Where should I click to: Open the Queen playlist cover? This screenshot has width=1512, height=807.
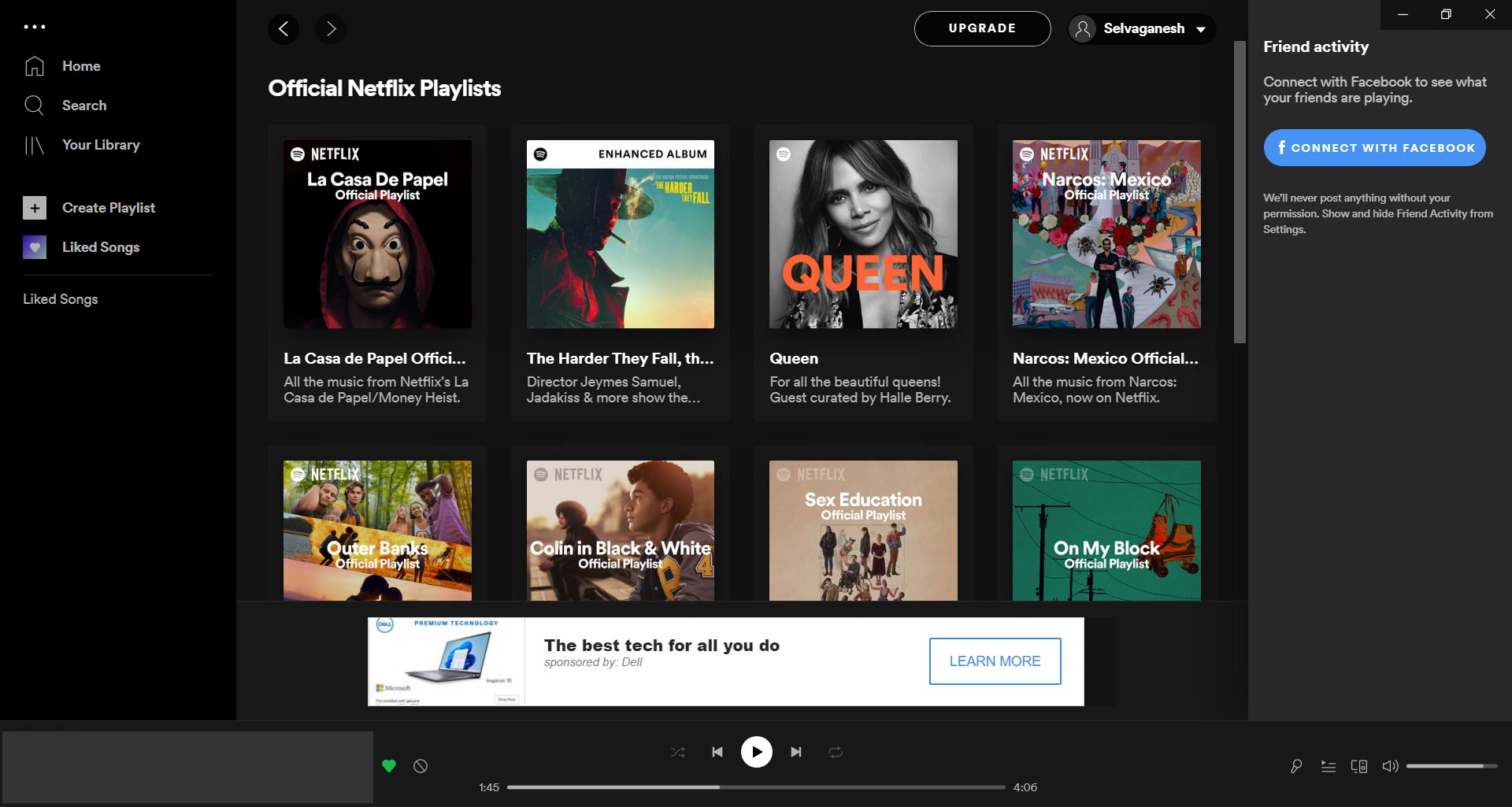pyautogui.click(x=863, y=234)
